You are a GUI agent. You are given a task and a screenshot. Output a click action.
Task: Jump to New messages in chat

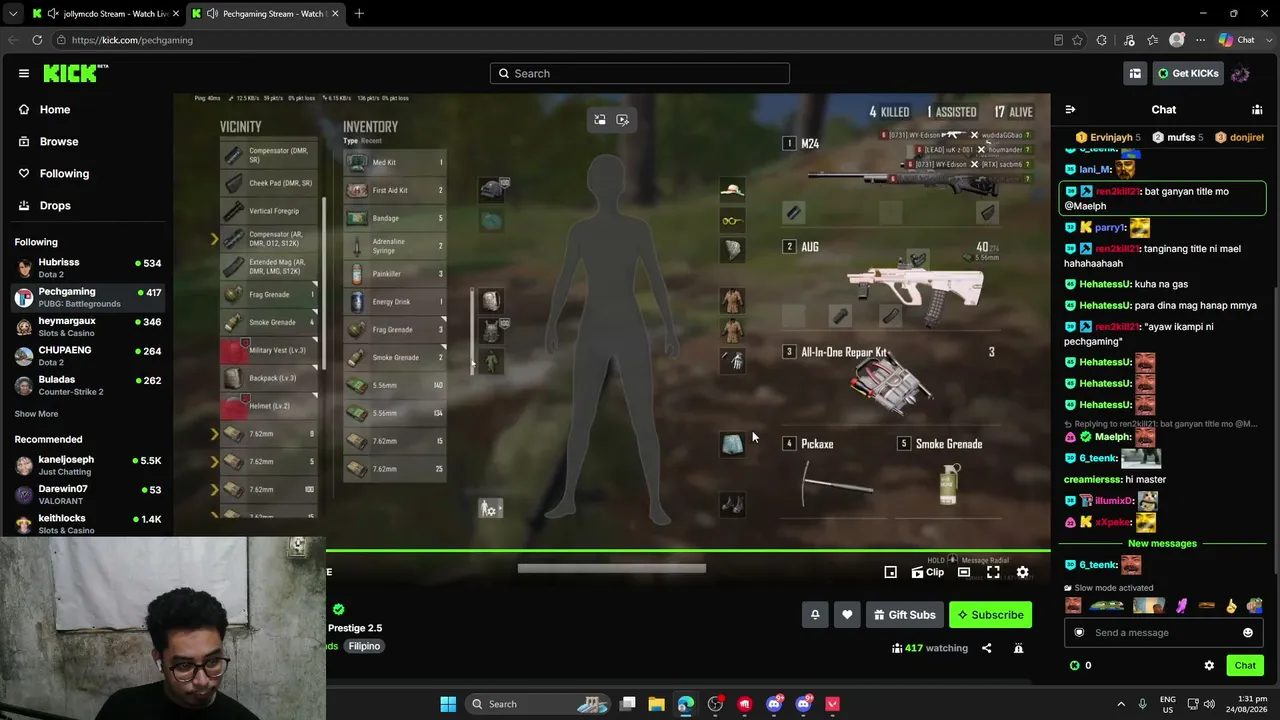(1162, 543)
